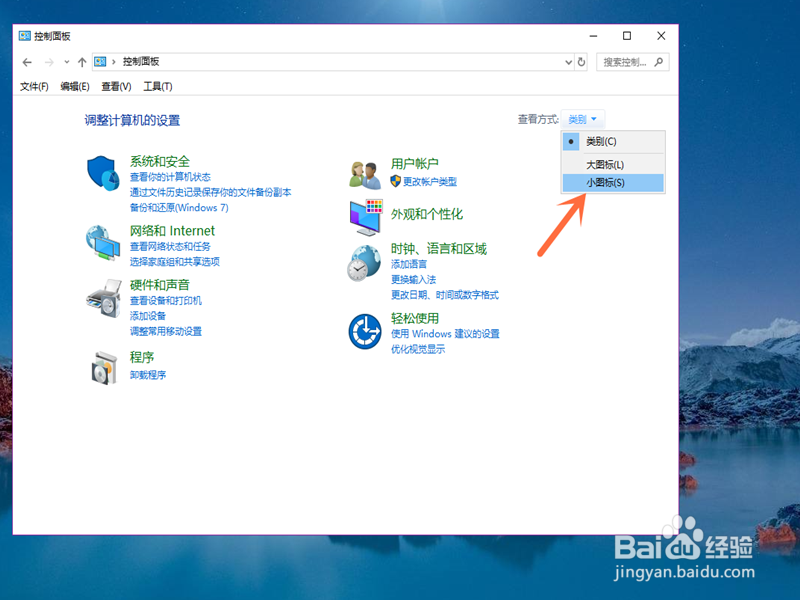Click 卸载程序 link
Image resolution: width=800 pixels, height=600 pixels.
(147, 375)
